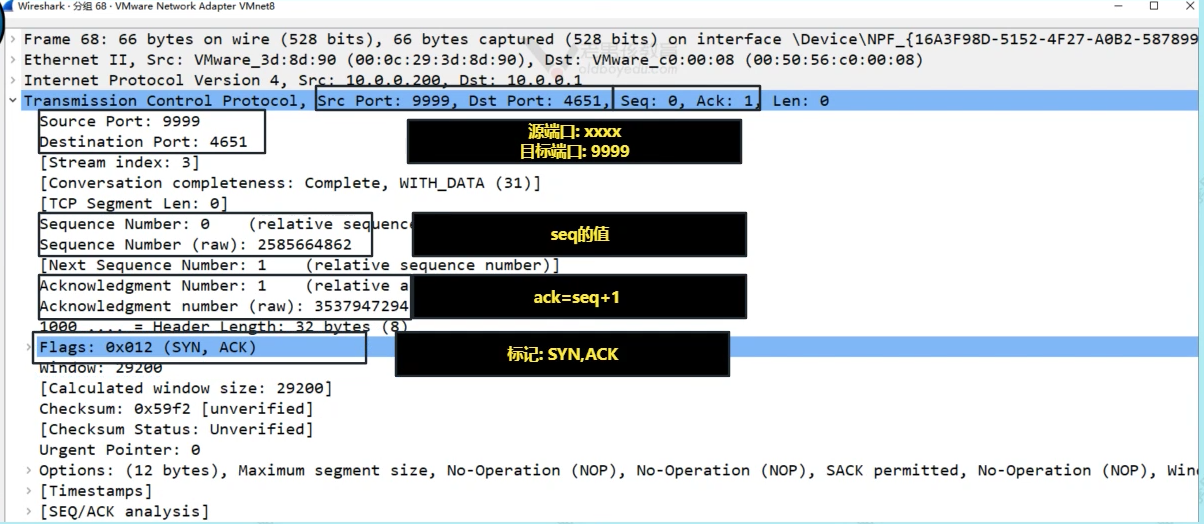
Task: Collapse the Transmission Control Protocol section
Action: pos(12,100)
